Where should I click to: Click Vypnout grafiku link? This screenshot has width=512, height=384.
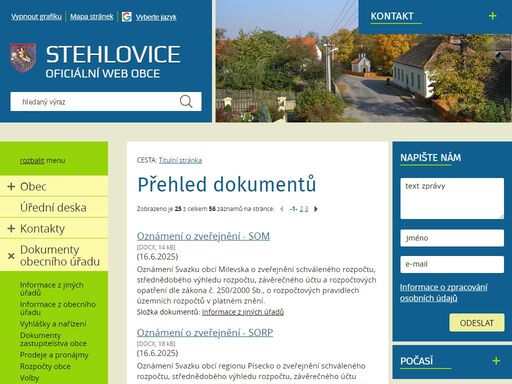click(x=36, y=17)
